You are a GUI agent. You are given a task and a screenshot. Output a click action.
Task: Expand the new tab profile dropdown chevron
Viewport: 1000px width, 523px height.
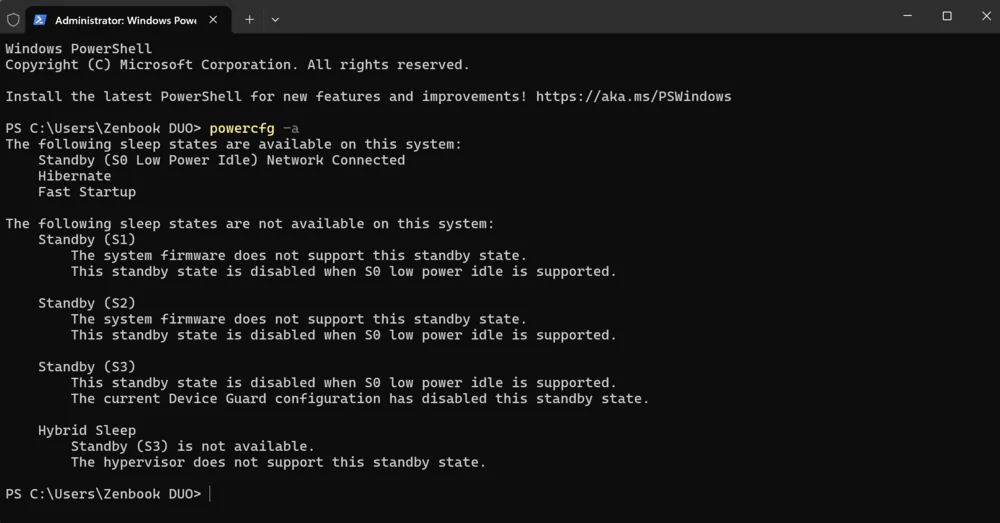coord(275,20)
